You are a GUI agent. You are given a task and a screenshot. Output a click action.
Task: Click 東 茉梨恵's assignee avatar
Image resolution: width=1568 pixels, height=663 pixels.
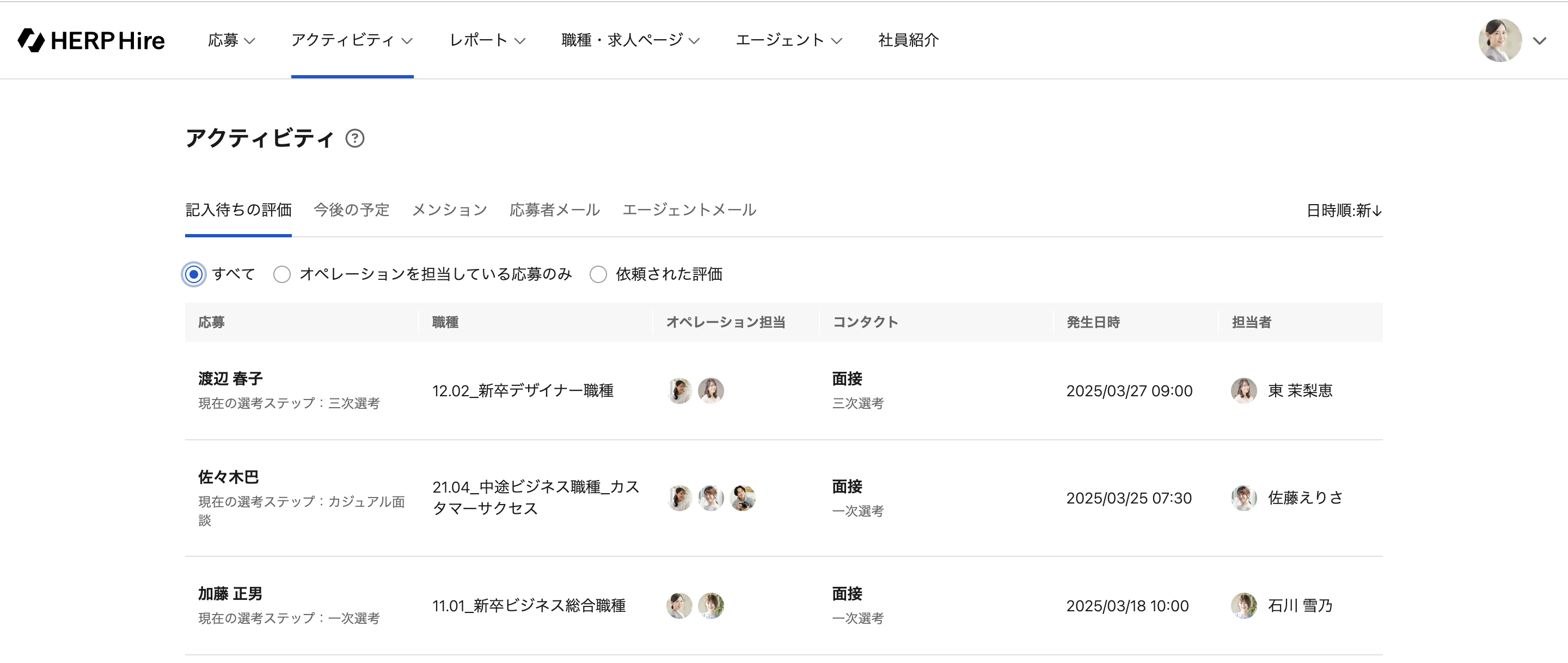(1244, 391)
